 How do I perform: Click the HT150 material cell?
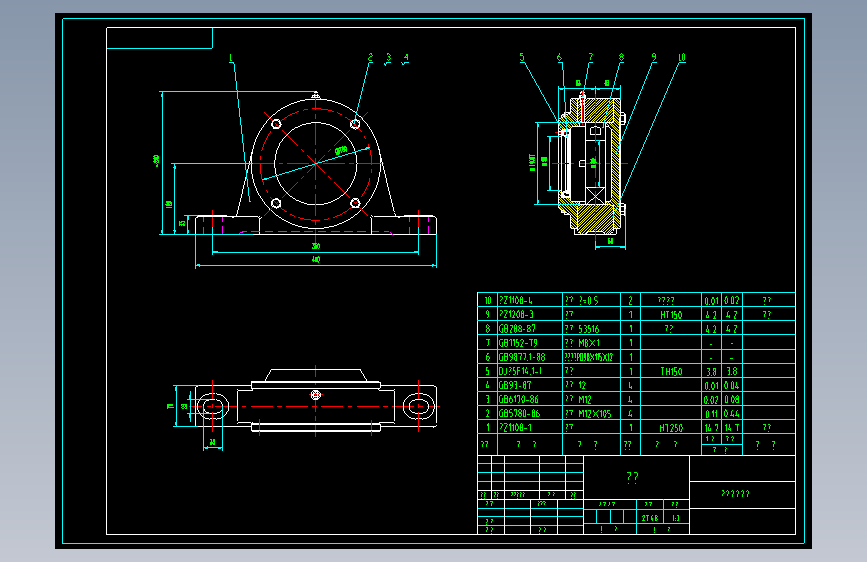pyautogui.click(x=671, y=315)
